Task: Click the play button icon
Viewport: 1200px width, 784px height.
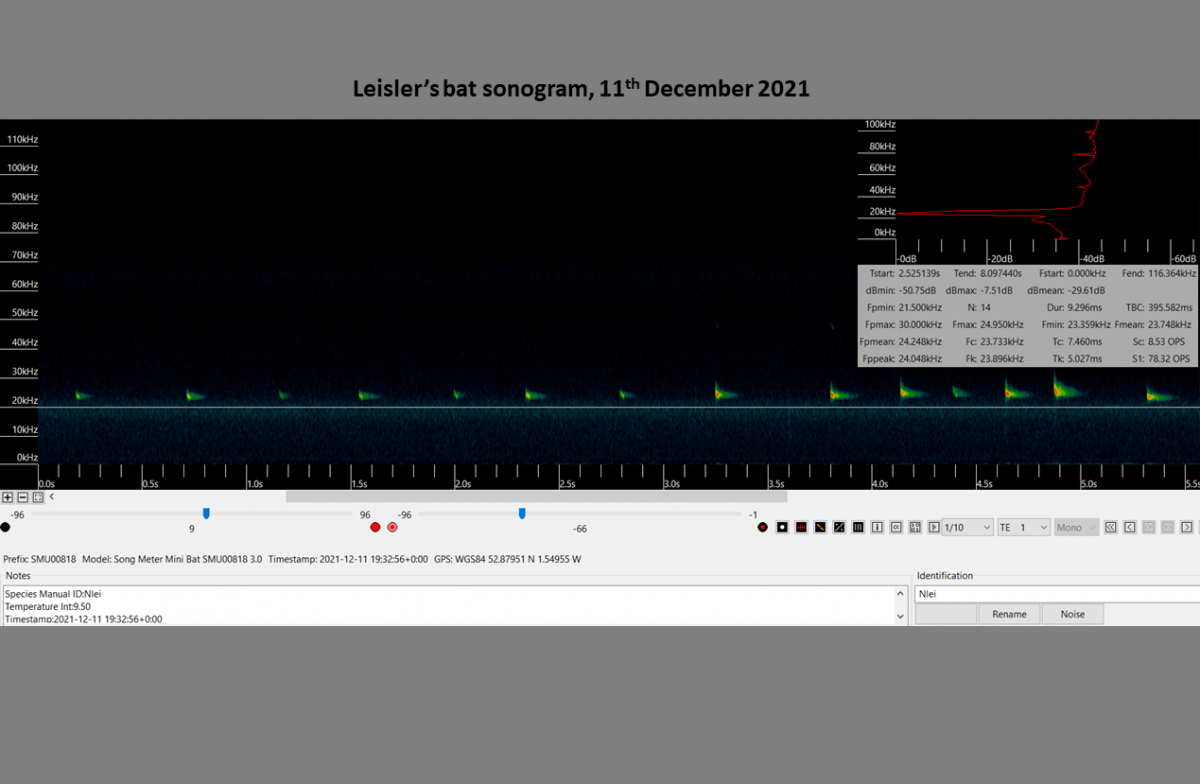Action: 934,527
